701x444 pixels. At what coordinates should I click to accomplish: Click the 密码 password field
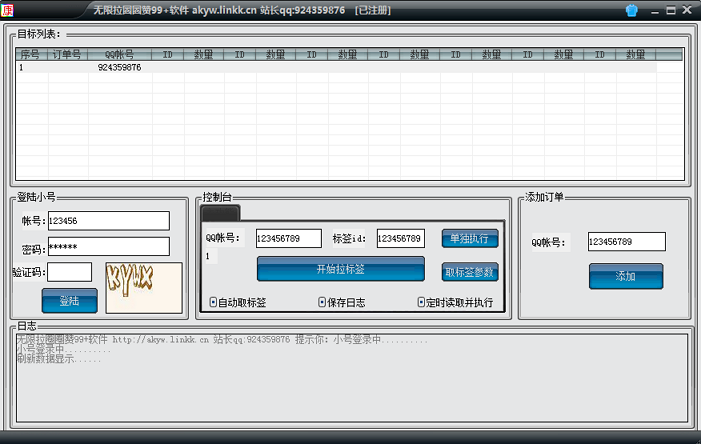[x=109, y=246]
